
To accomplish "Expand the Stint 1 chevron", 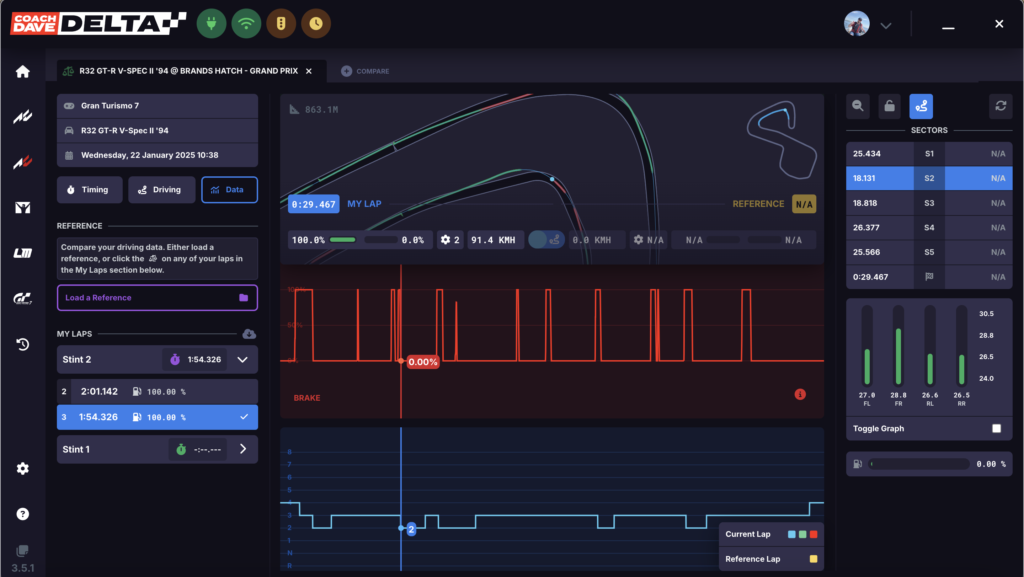I will point(243,449).
